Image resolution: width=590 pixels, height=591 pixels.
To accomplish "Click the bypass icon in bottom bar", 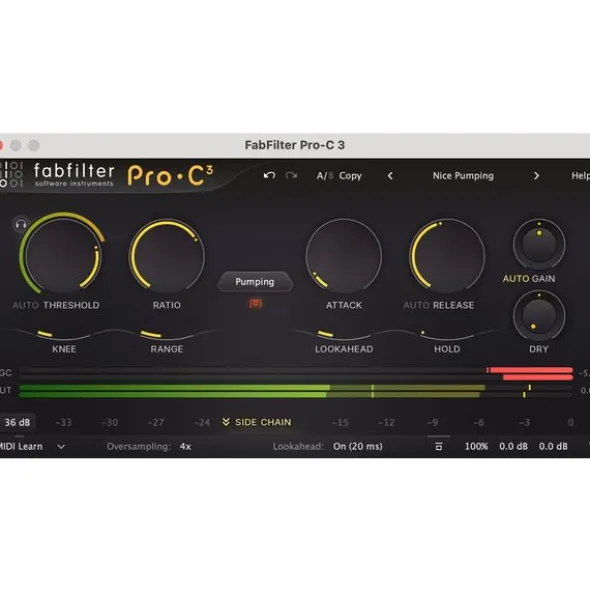I will (x=438, y=447).
